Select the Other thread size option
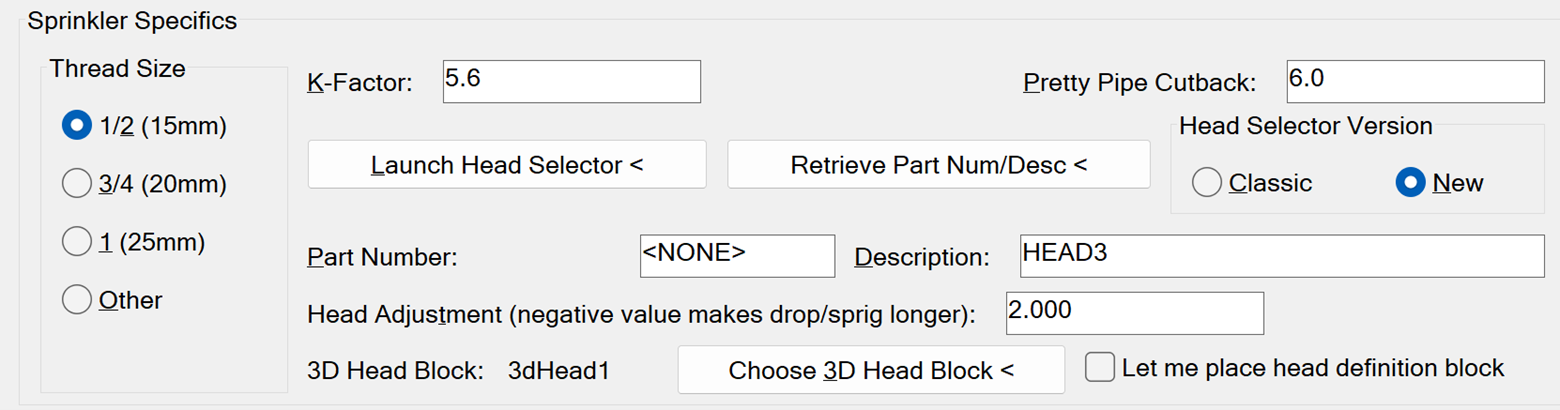The height and width of the screenshot is (410, 1560). pos(77,300)
